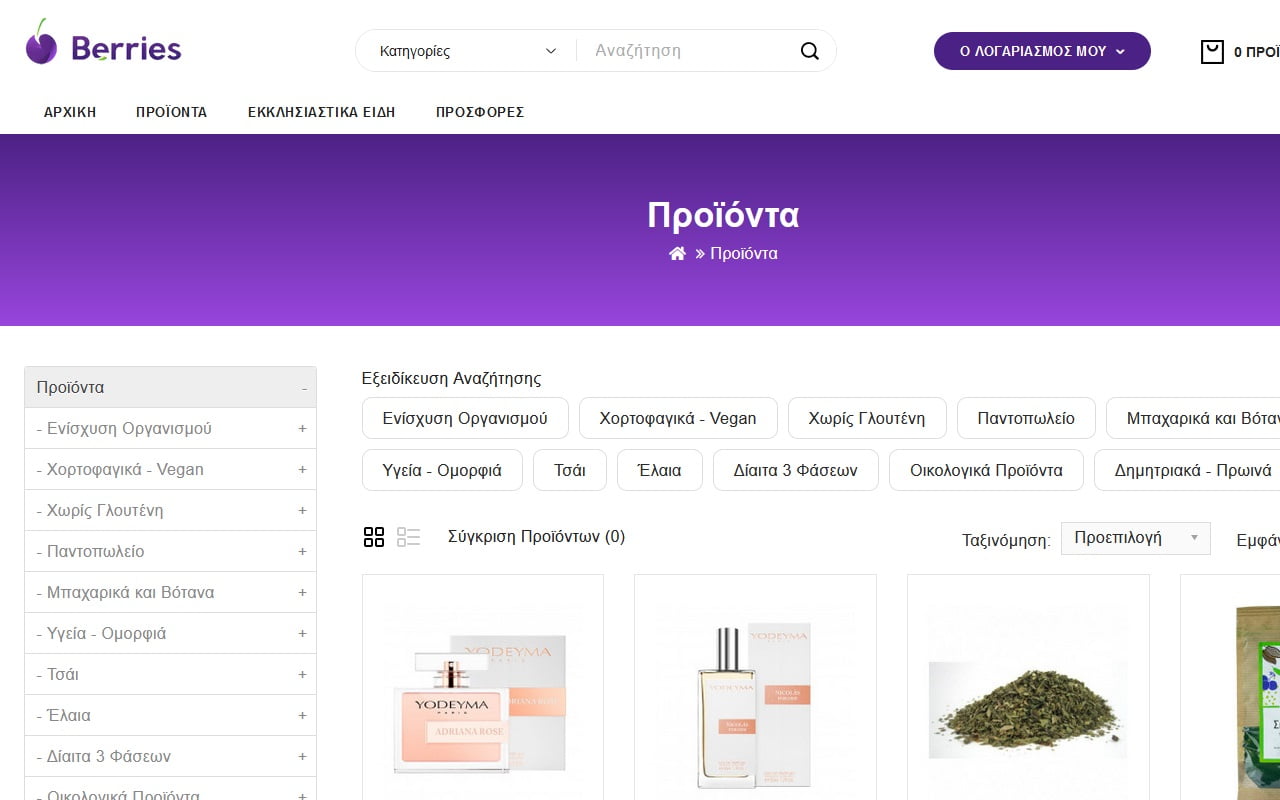This screenshot has width=1280, height=800.
Task: Switch to list view
Action: pyautogui.click(x=408, y=537)
